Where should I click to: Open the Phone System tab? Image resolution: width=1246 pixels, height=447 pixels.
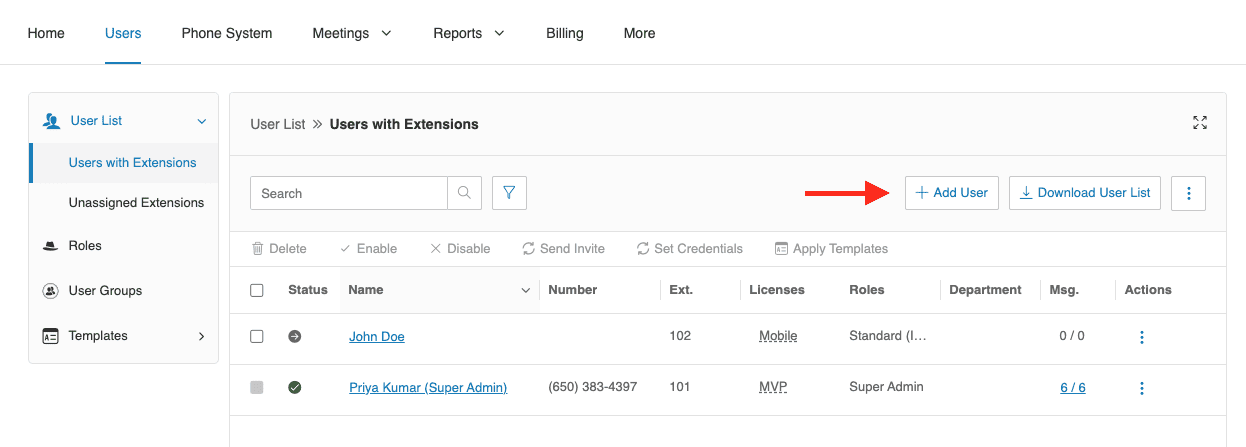tap(226, 33)
